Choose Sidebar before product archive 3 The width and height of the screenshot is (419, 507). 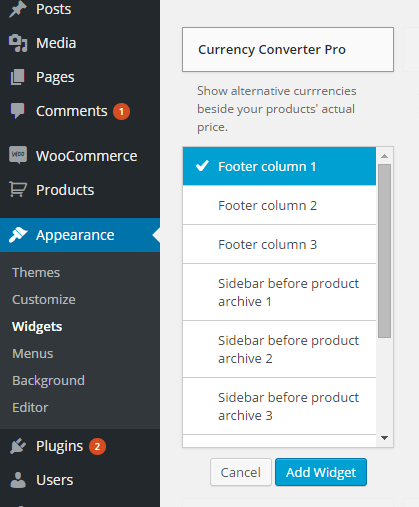point(279,406)
